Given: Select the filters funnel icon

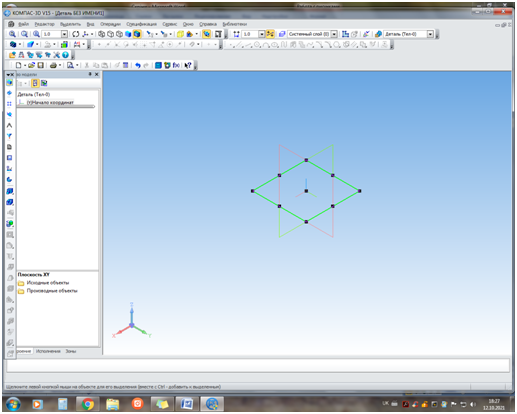Looking at the screenshot, I should (9, 136).
